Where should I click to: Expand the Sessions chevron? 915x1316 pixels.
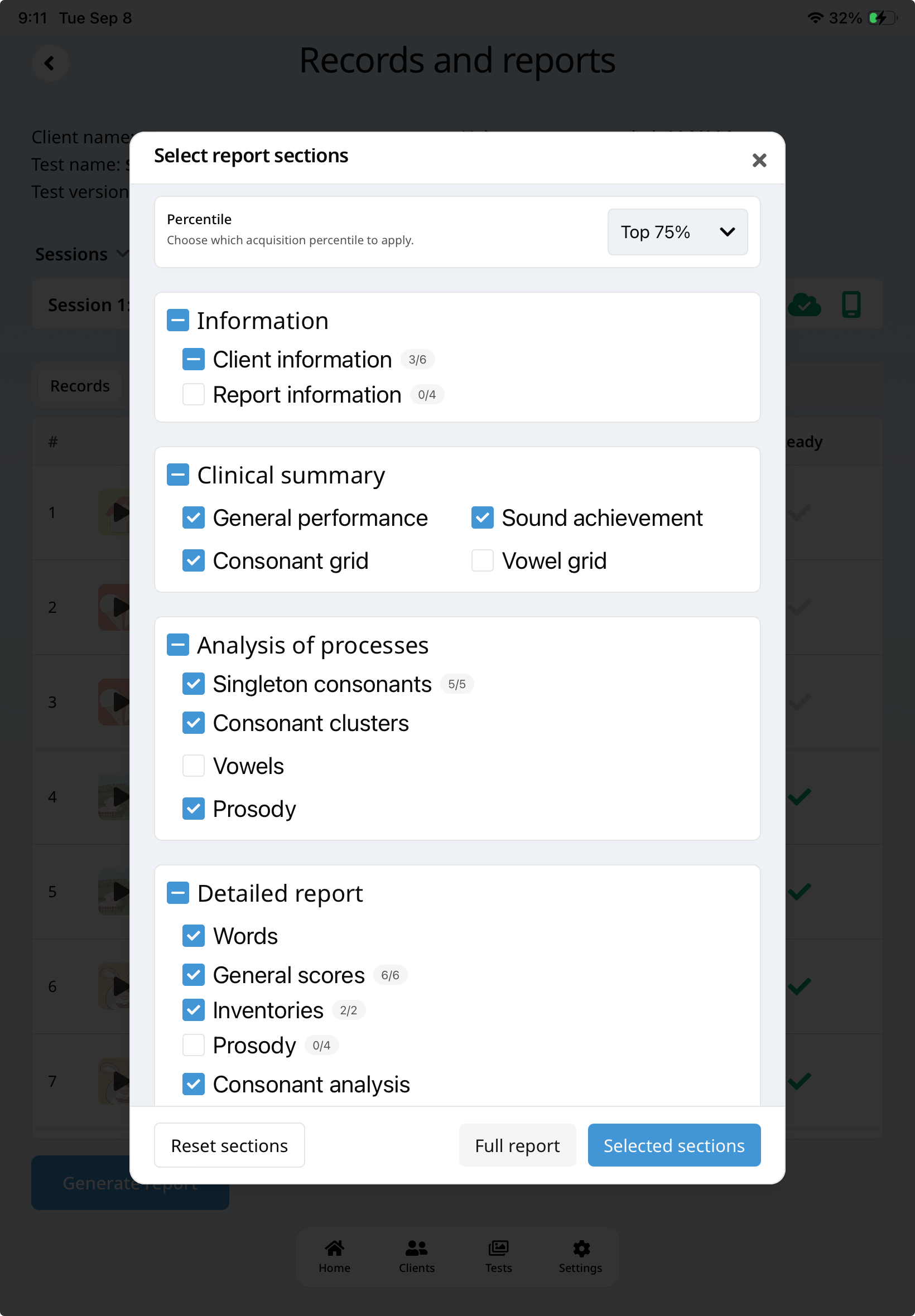click(123, 254)
